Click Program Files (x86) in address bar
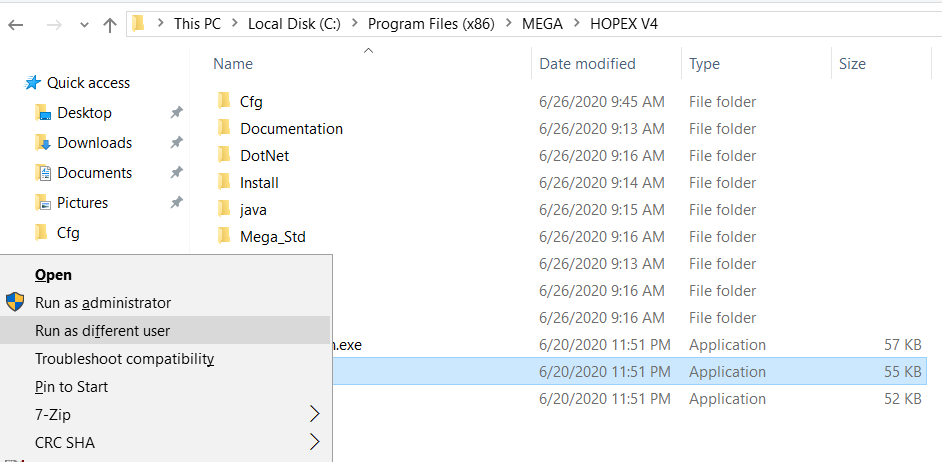 436,23
